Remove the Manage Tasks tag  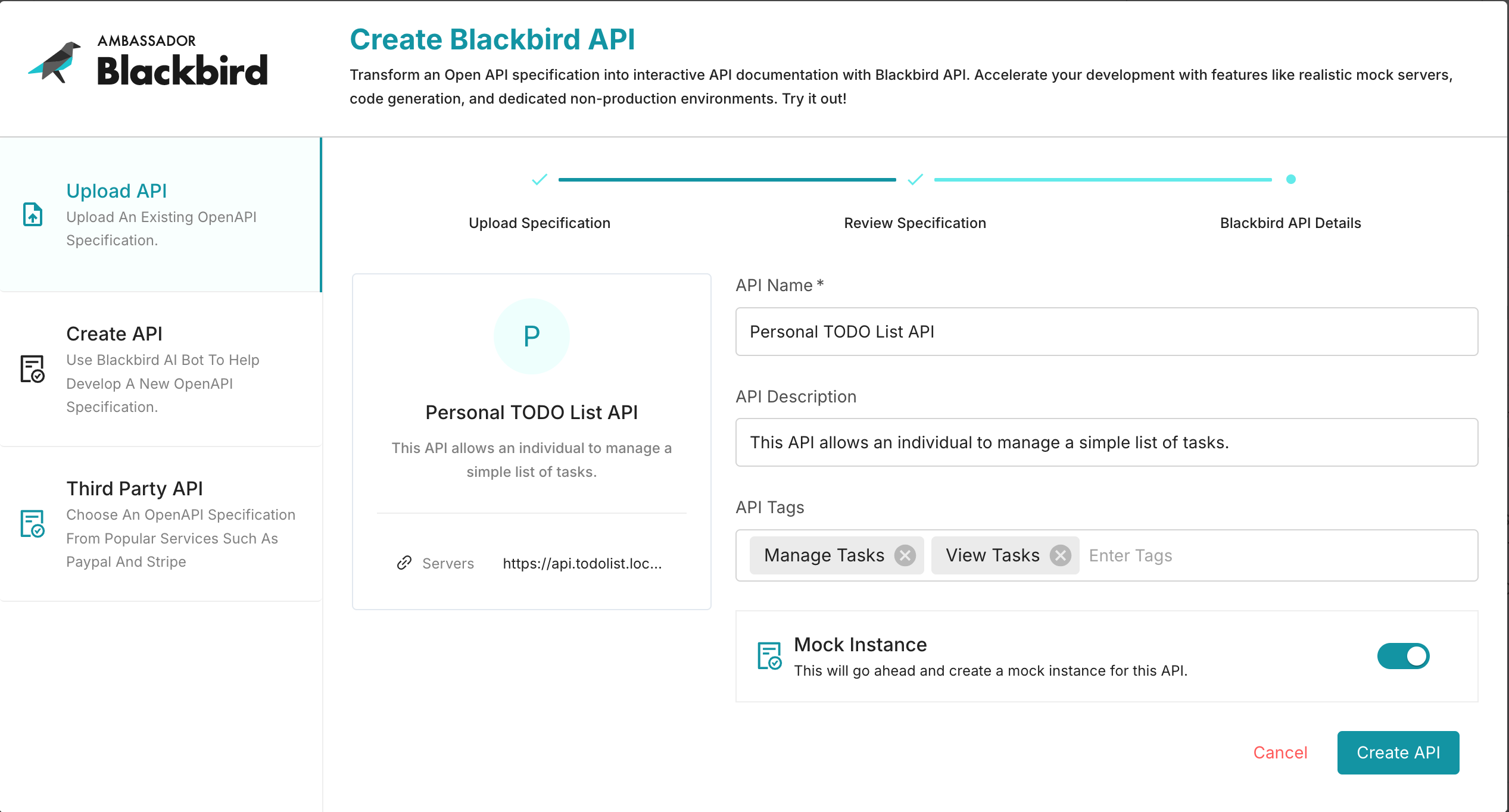pyautogui.click(x=905, y=555)
